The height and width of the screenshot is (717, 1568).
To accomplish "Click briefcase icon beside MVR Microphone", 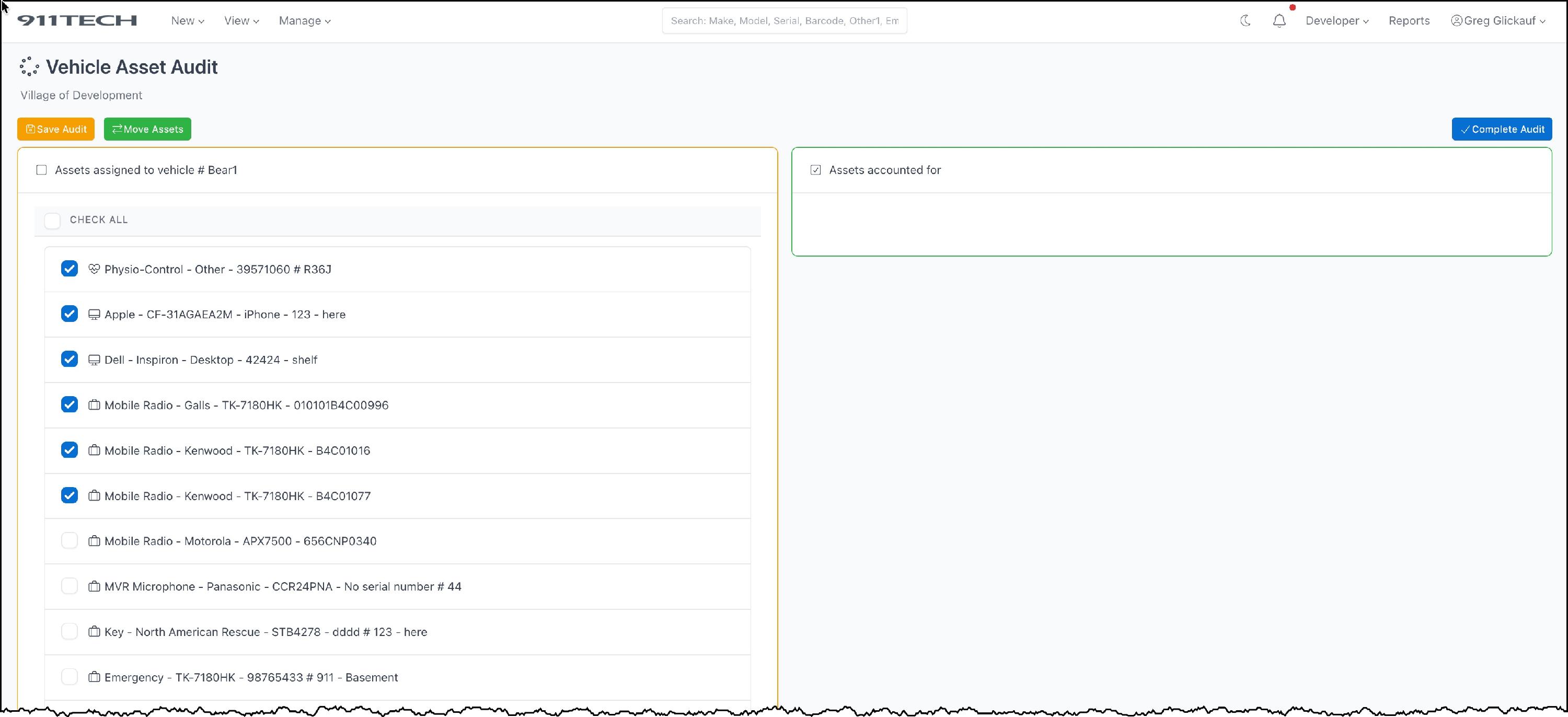I will [x=94, y=587].
